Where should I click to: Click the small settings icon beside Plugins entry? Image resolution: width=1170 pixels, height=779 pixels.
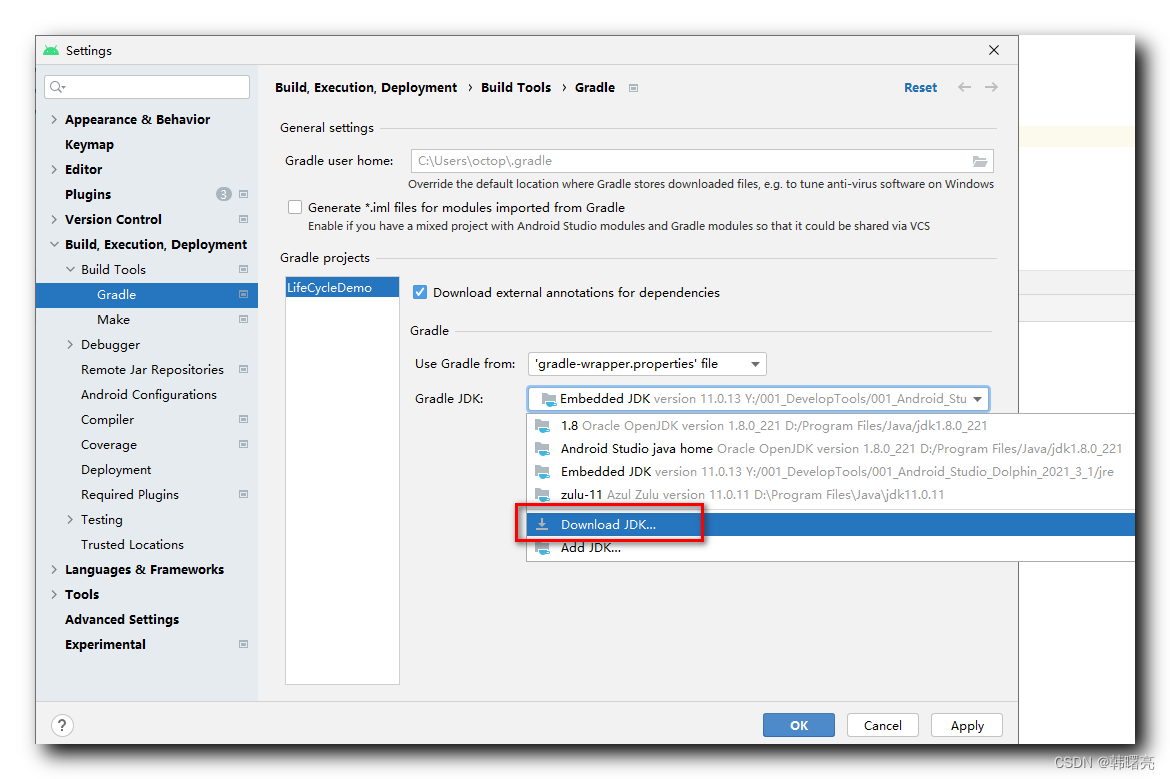[x=243, y=194]
